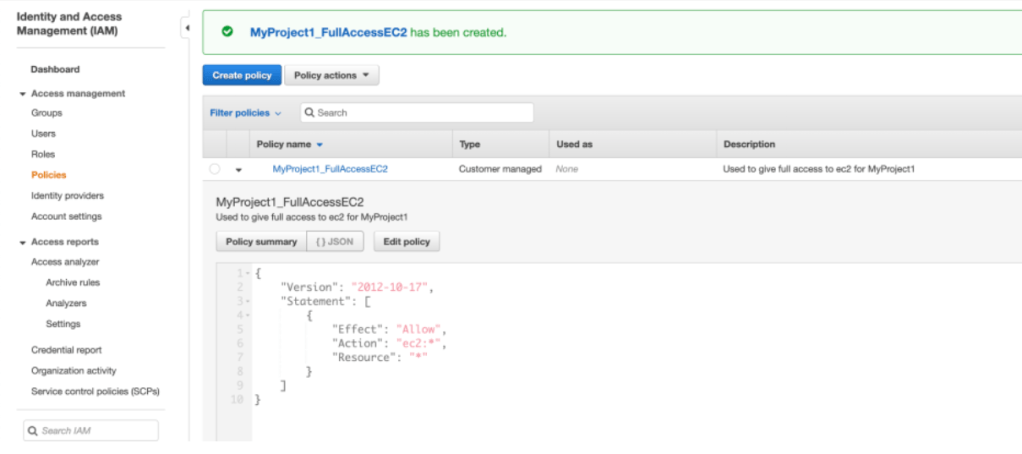Click the Policy name sort arrow
The height and width of the screenshot is (454, 1022).
[319, 145]
